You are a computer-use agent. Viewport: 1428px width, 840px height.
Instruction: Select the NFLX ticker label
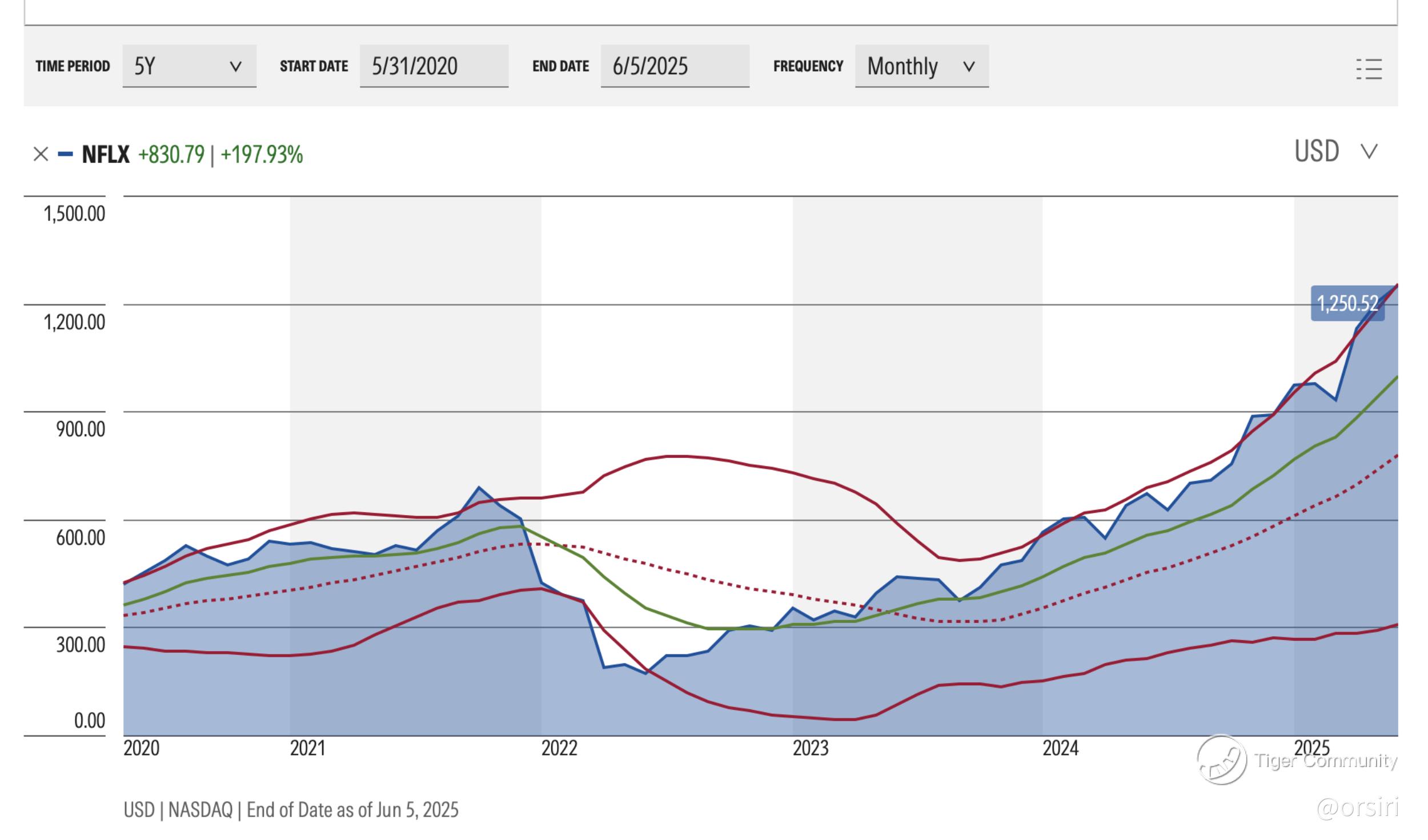106,155
